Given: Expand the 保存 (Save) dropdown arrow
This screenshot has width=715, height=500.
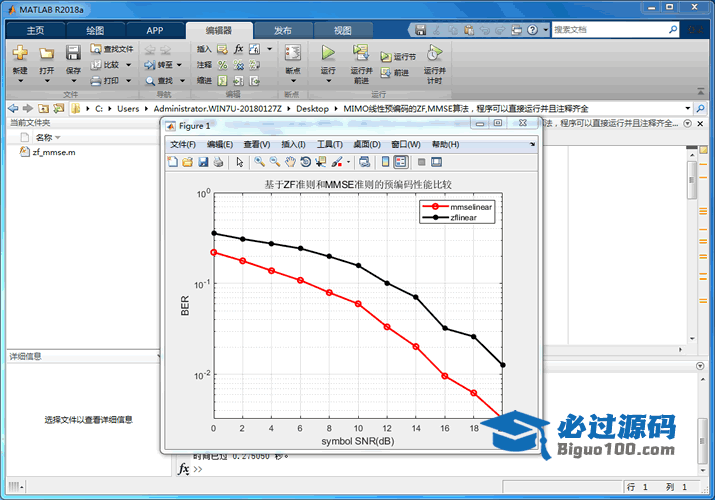Looking at the screenshot, I should (73, 81).
